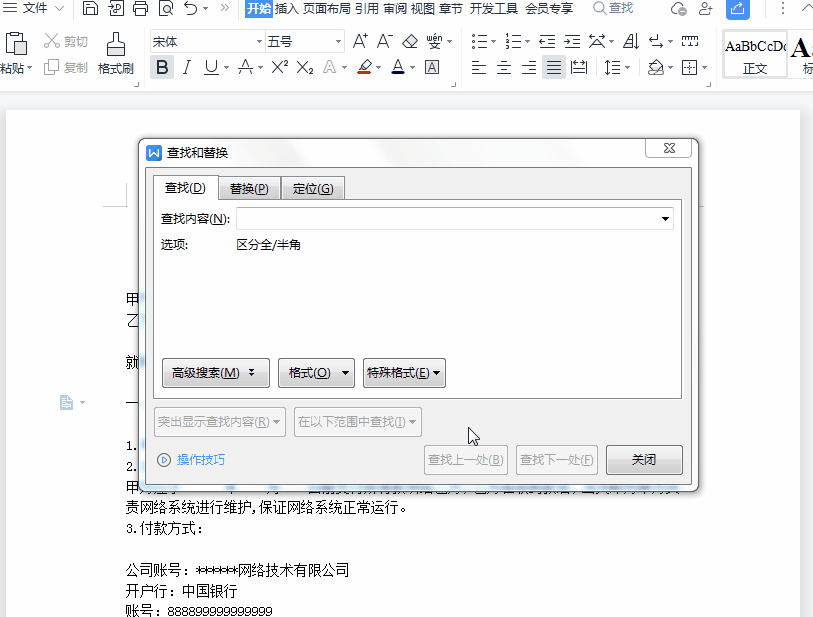Click the 操作技巧 link
The image size is (813, 617).
point(201,460)
